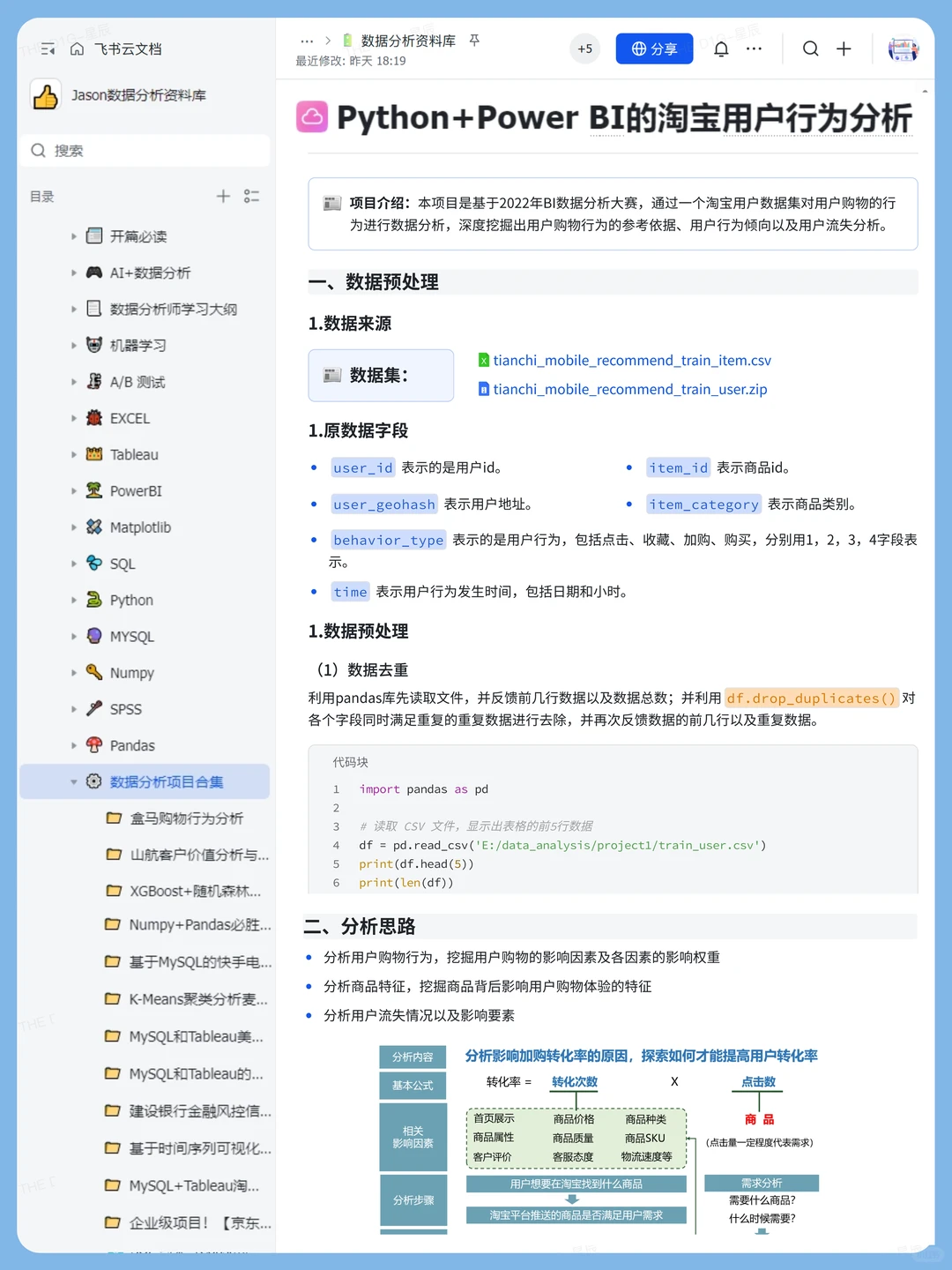
Task: Open the Tableau crown icon
Action: point(94,454)
